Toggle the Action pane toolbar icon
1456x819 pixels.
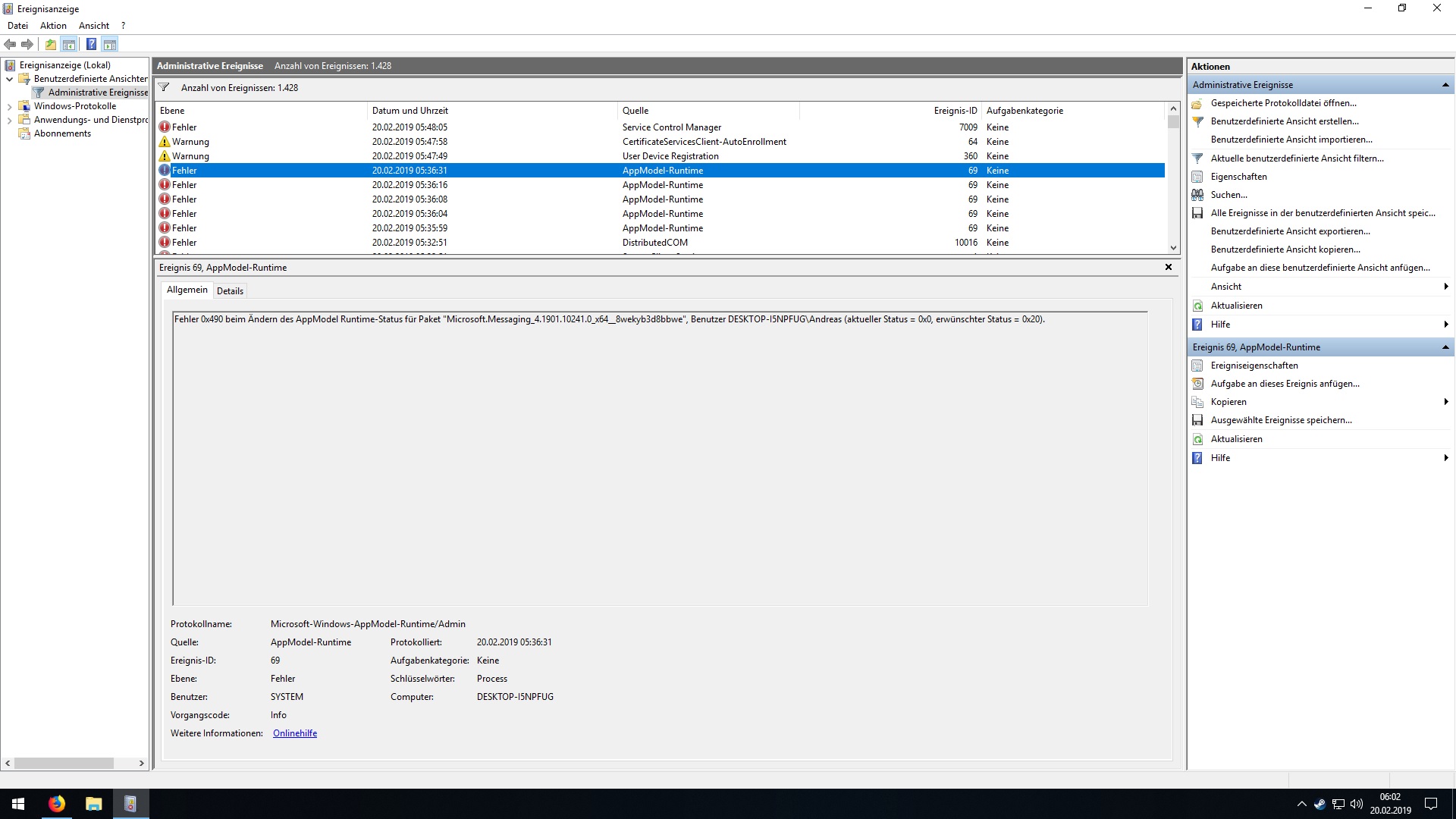(x=110, y=44)
